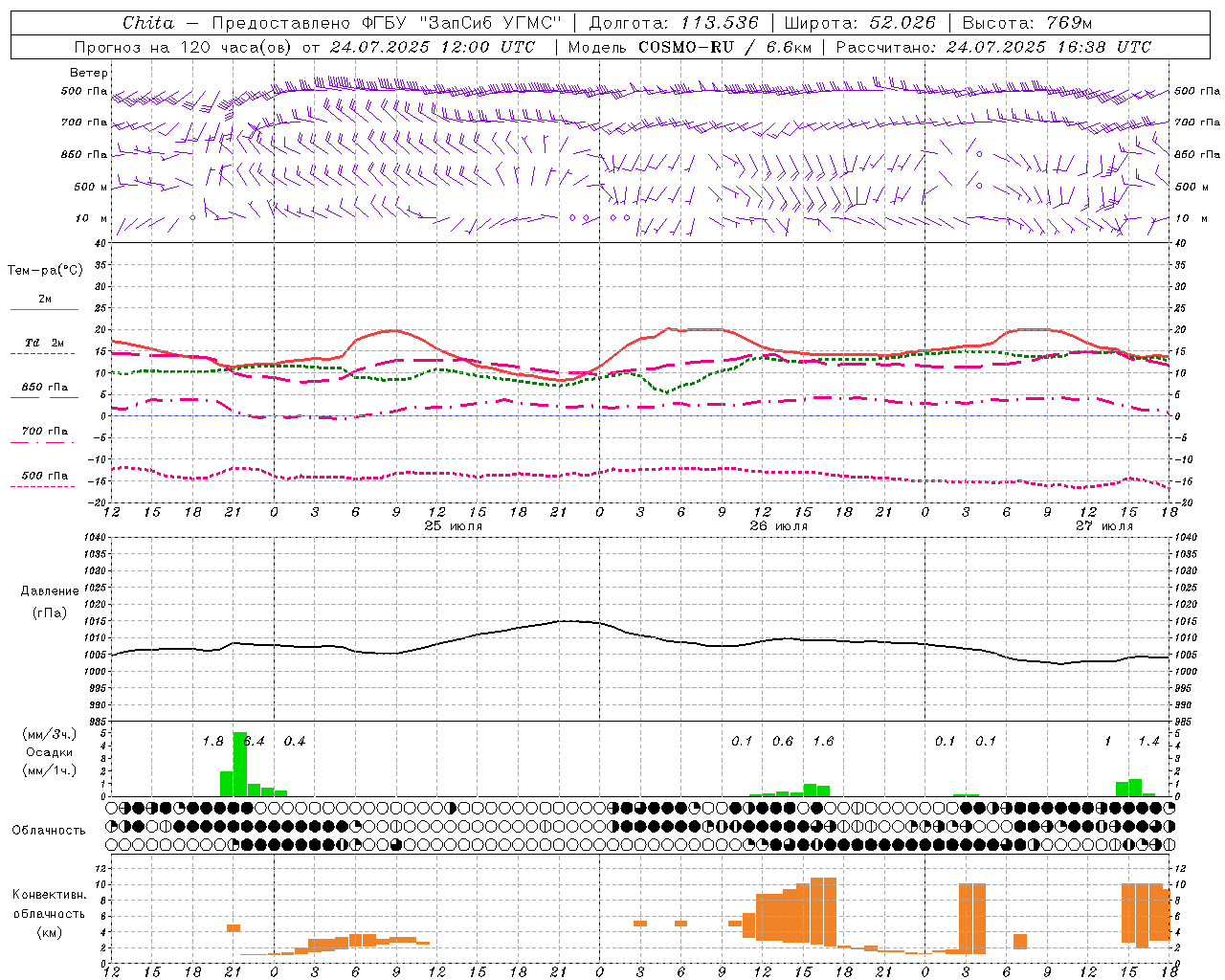Click the "Конвективн." convective cloud label
The image size is (1225, 980).
pyautogui.click(x=50, y=895)
